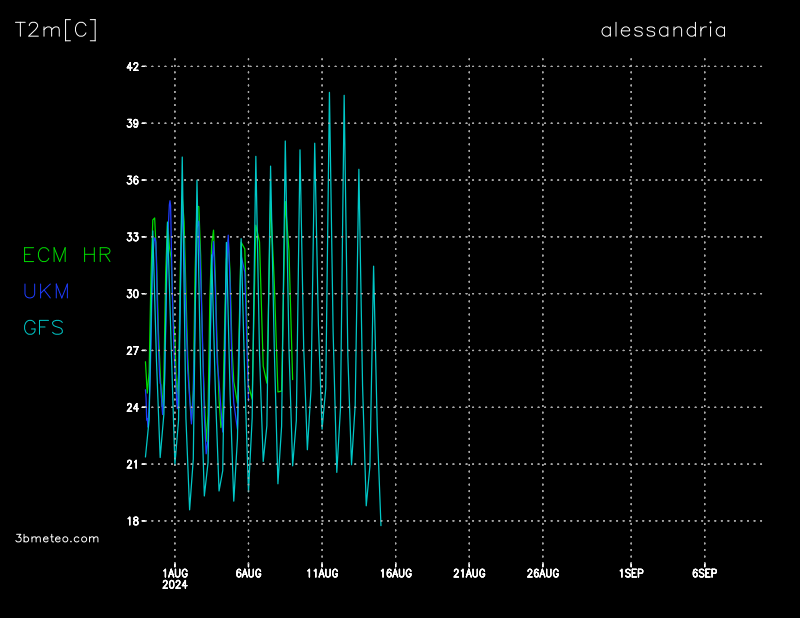Click the 36 degree y-axis label

point(130,180)
